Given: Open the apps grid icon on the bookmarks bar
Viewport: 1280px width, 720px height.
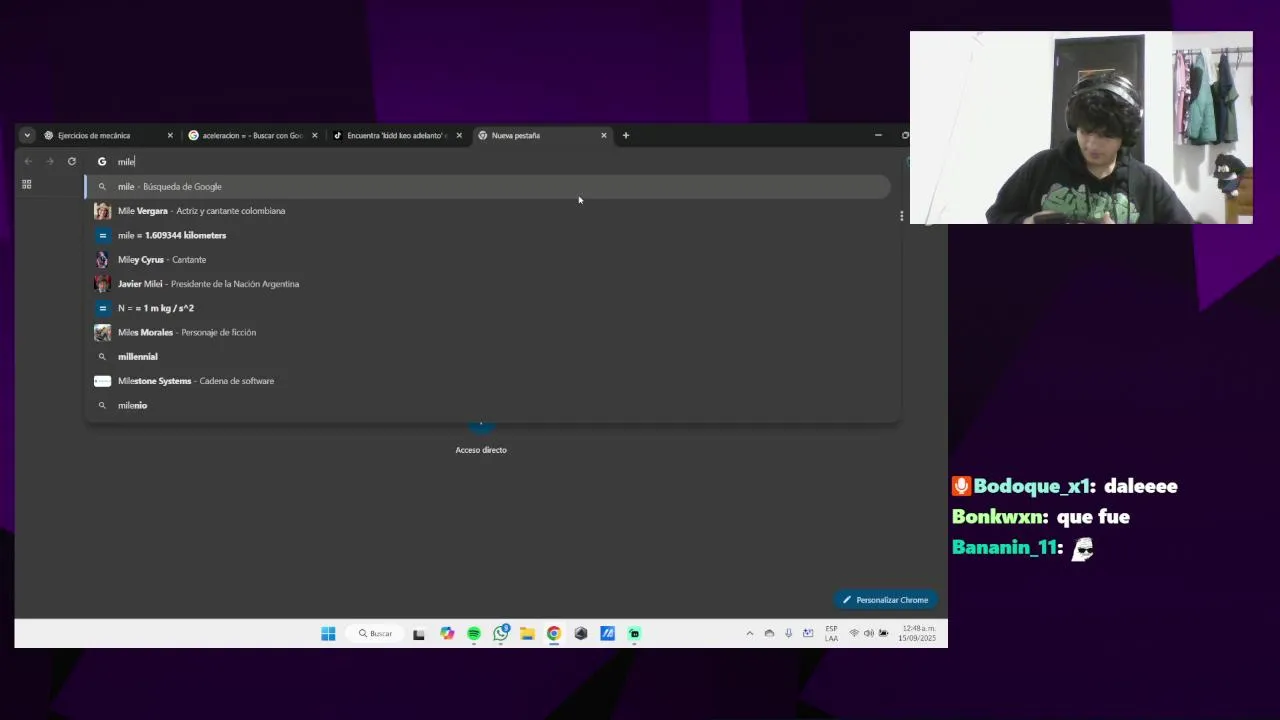Looking at the screenshot, I should point(27,185).
